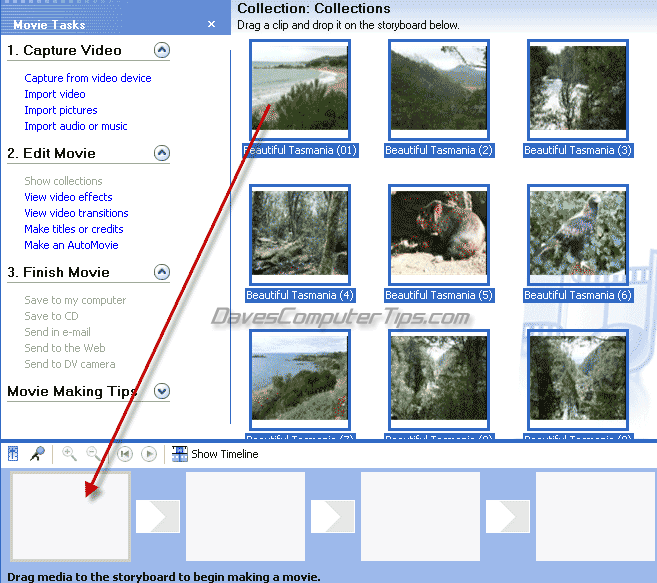Select the Beautiful Tasmania (5) clip thumbnail
This screenshot has height=583, width=657.
[x=439, y=235]
